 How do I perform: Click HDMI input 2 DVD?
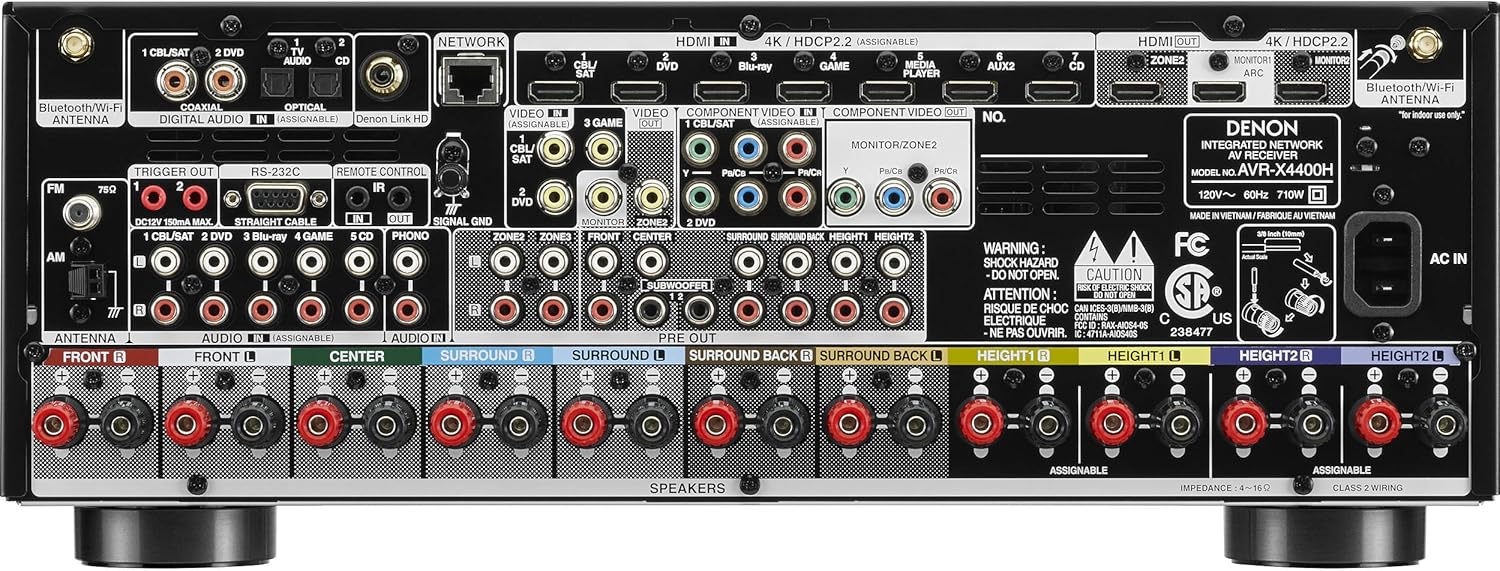pos(639,93)
